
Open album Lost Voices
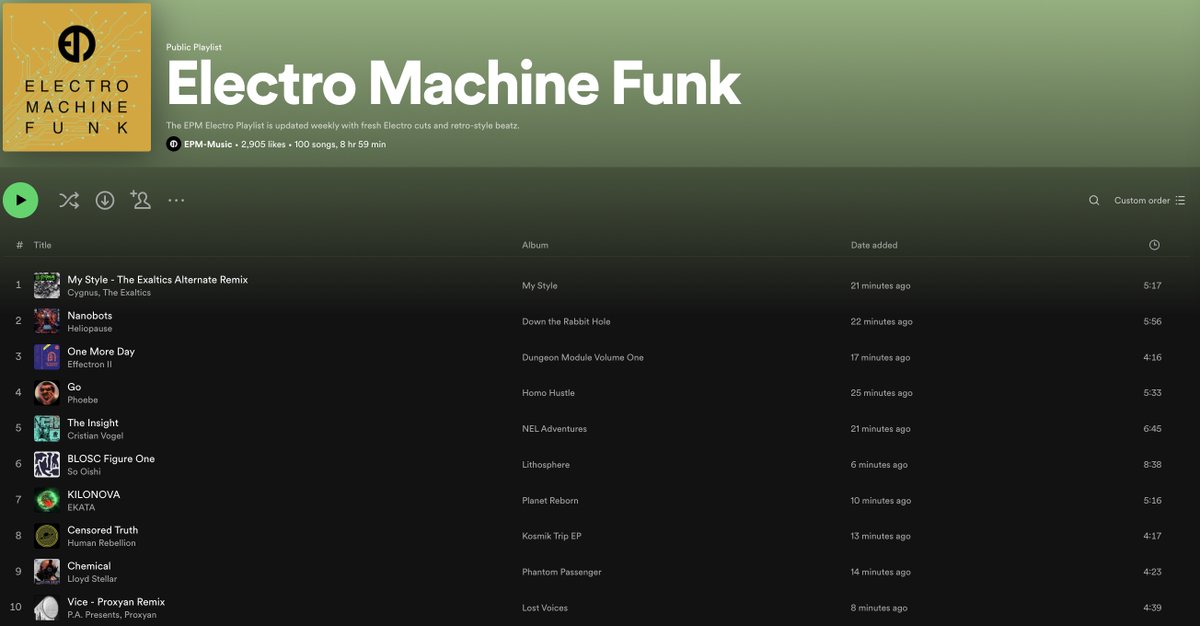pos(545,608)
